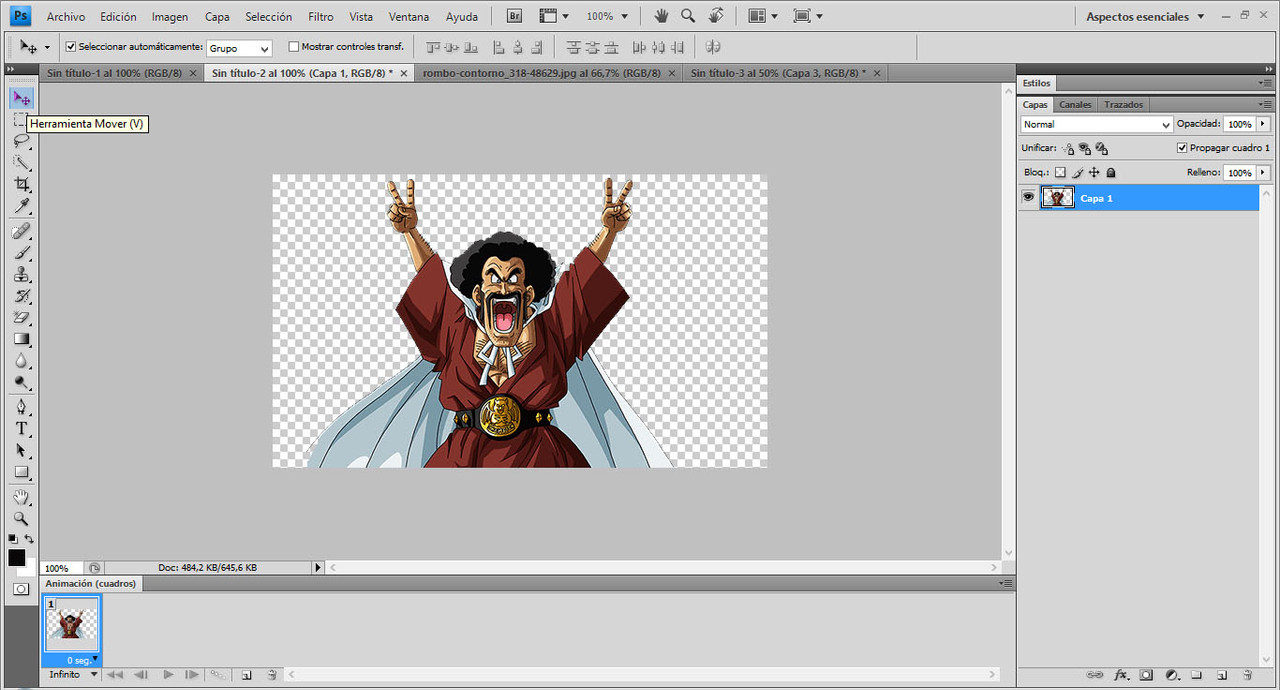The width and height of the screenshot is (1280, 690).
Task: Open the Aspectos esenciales workspace menu
Action: (1146, 17)
